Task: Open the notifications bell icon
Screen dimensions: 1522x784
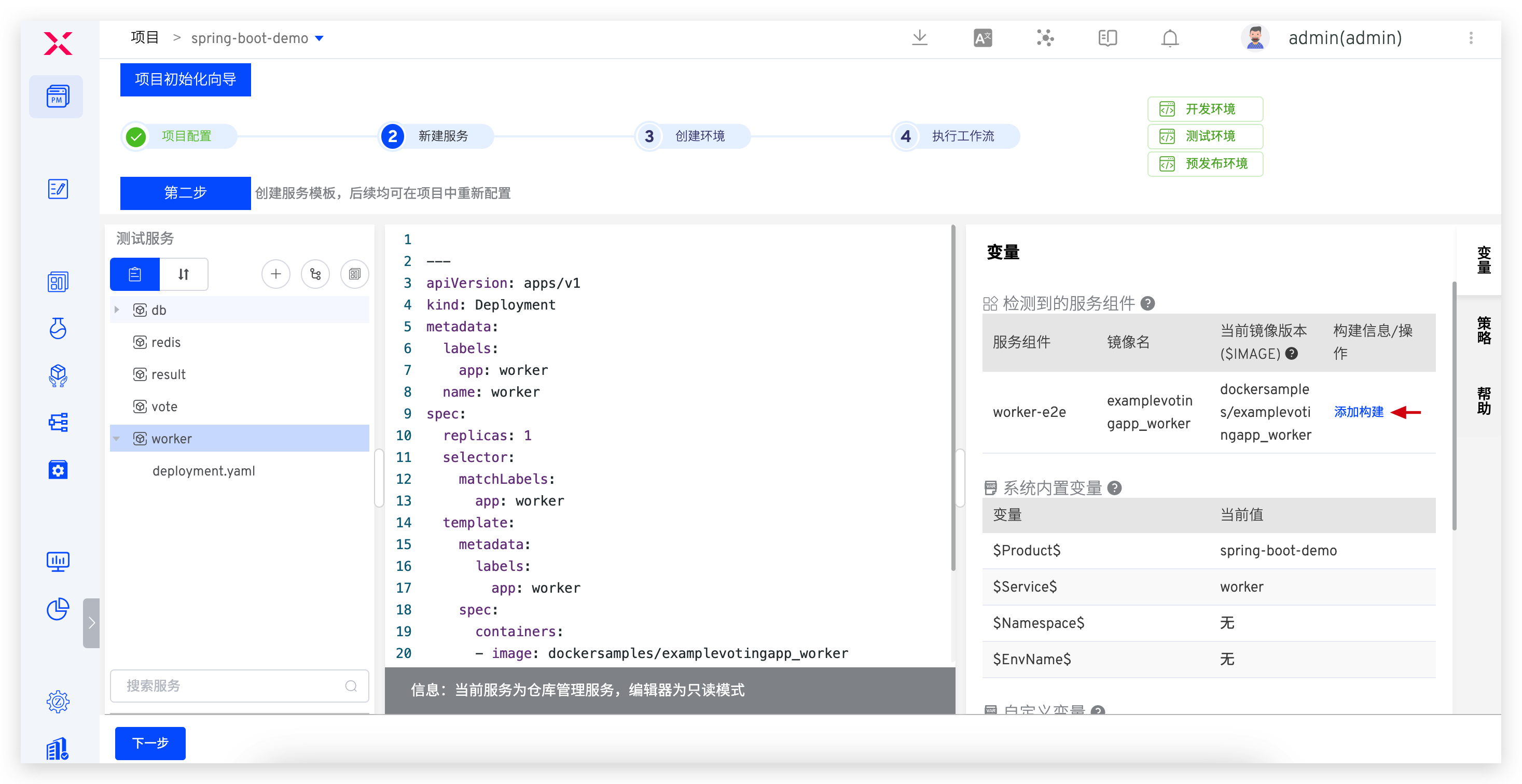Action: (1170, 38)
